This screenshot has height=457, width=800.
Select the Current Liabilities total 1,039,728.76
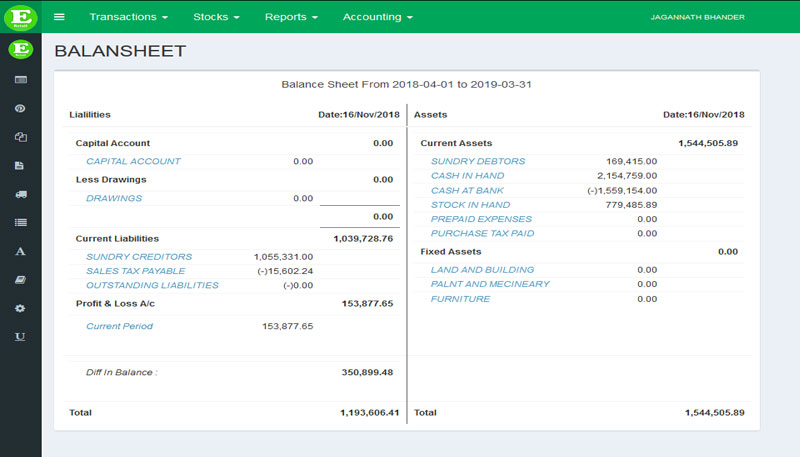pyautogui.click(x=363, y=238)
